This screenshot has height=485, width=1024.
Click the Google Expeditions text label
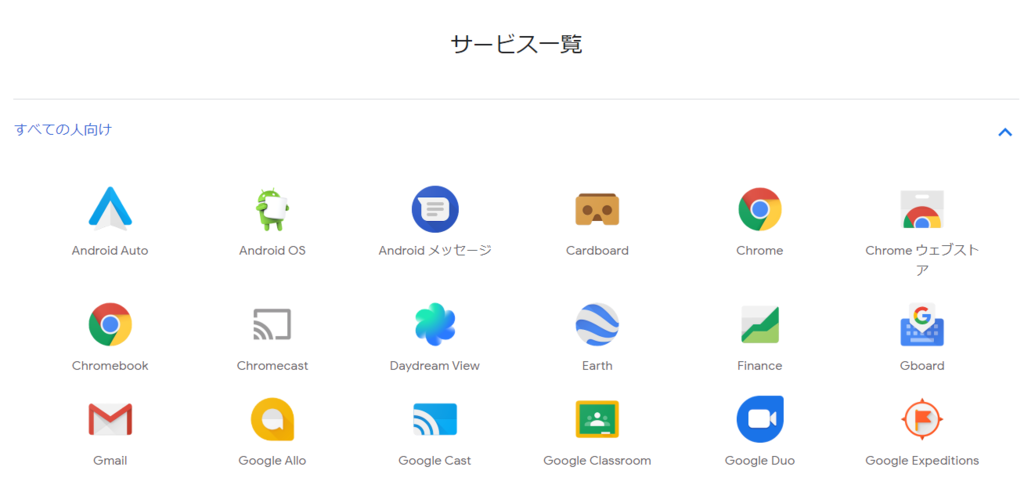tap(921, 461)
